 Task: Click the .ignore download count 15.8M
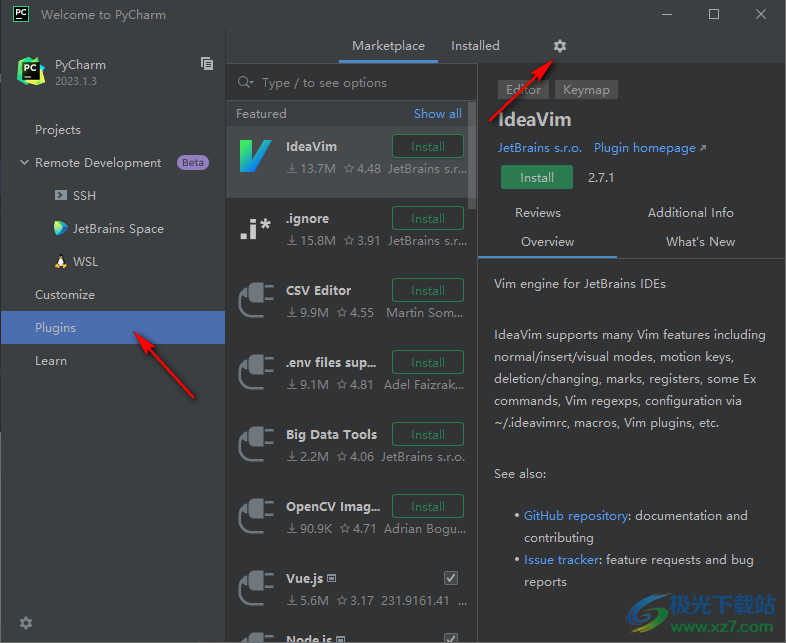pyautogui.click(x=312, y=241)
